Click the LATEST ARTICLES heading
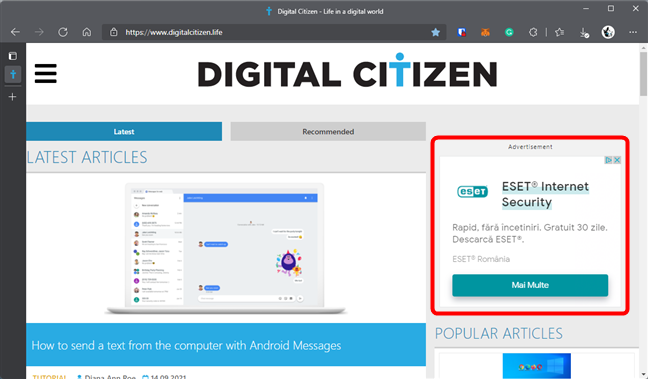 87,157
